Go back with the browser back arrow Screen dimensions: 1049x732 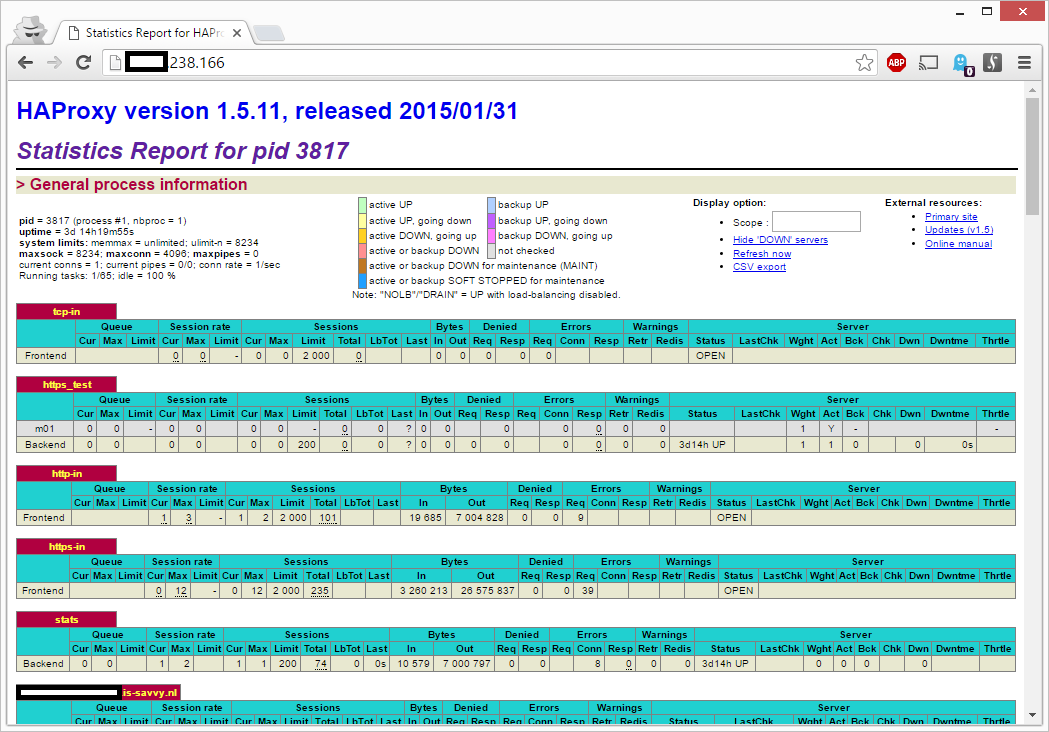pyautogui.click(x=25, y=63)
